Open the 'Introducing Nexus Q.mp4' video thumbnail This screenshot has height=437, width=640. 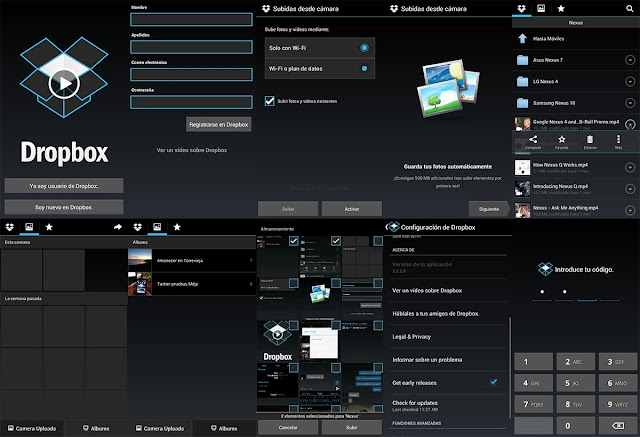coord(522,189)
